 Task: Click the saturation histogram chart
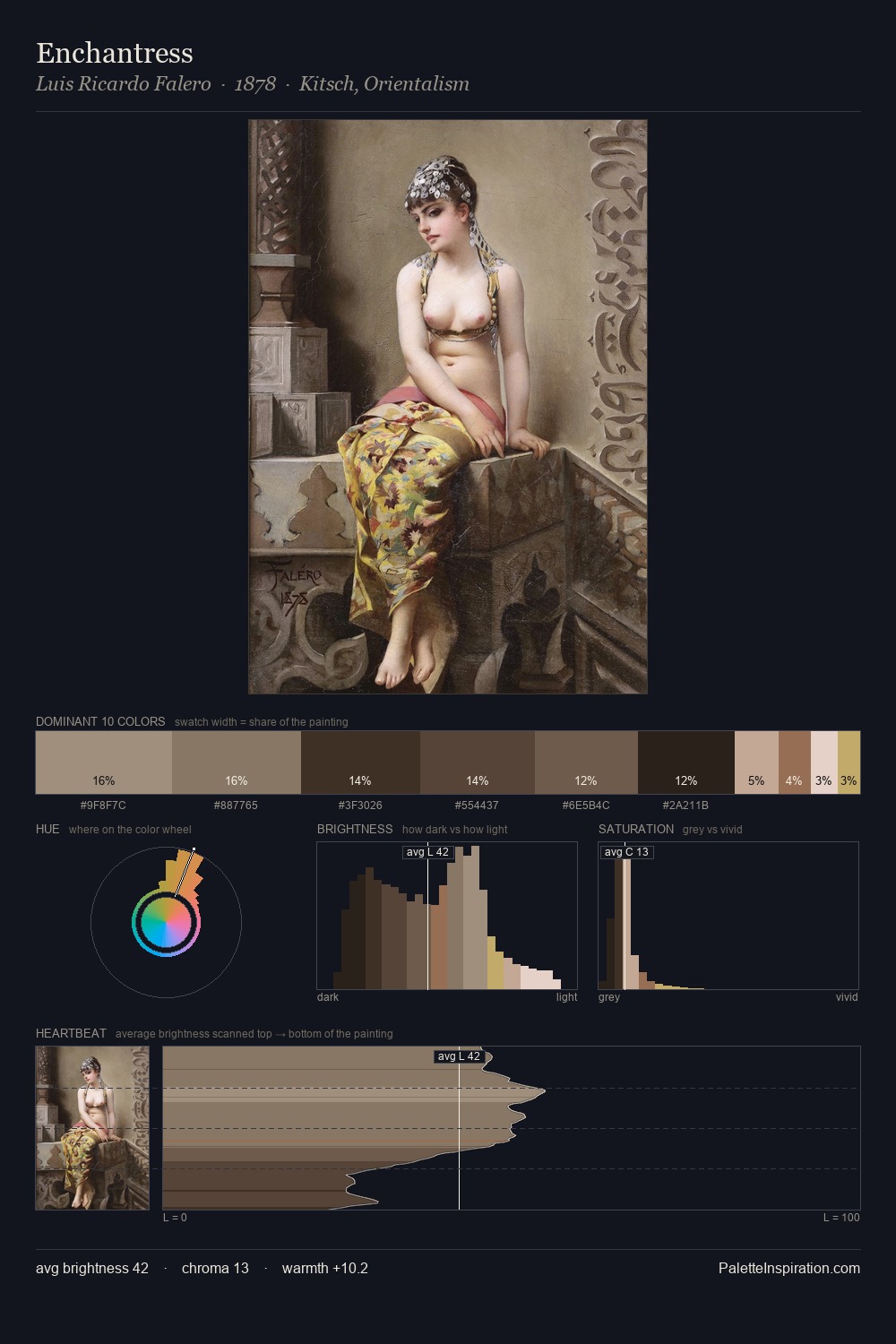click(728, 916)
